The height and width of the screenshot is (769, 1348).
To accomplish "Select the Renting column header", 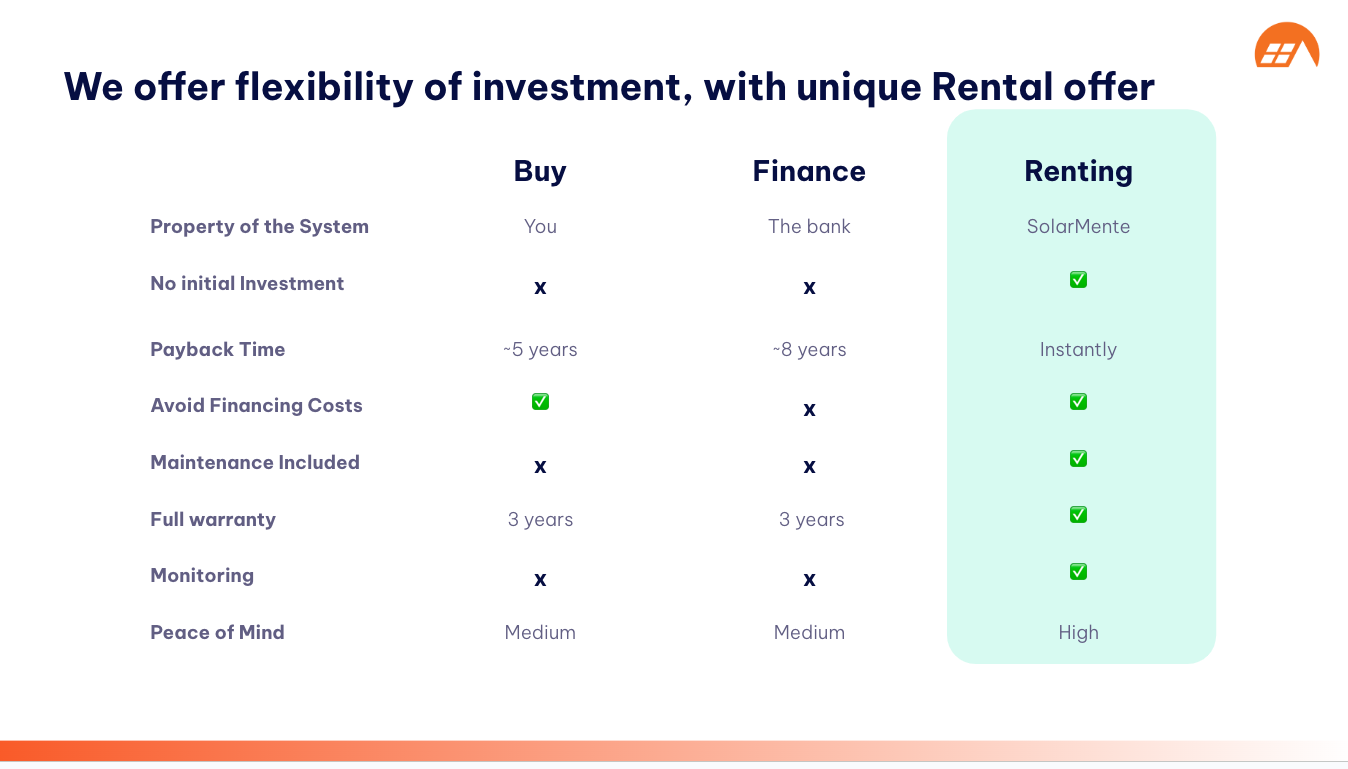I will (1078, 171).
